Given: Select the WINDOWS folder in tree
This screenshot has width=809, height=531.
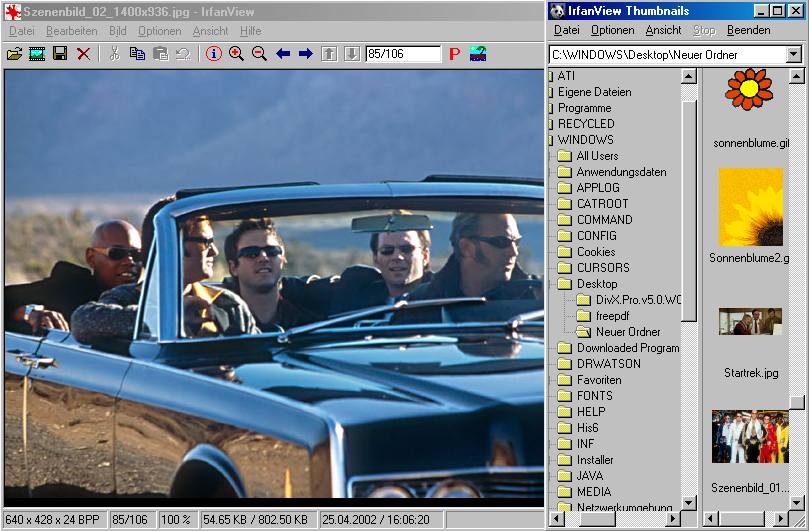Looking at the screenshot, I should pyautogui.click(x=586, y=140).
